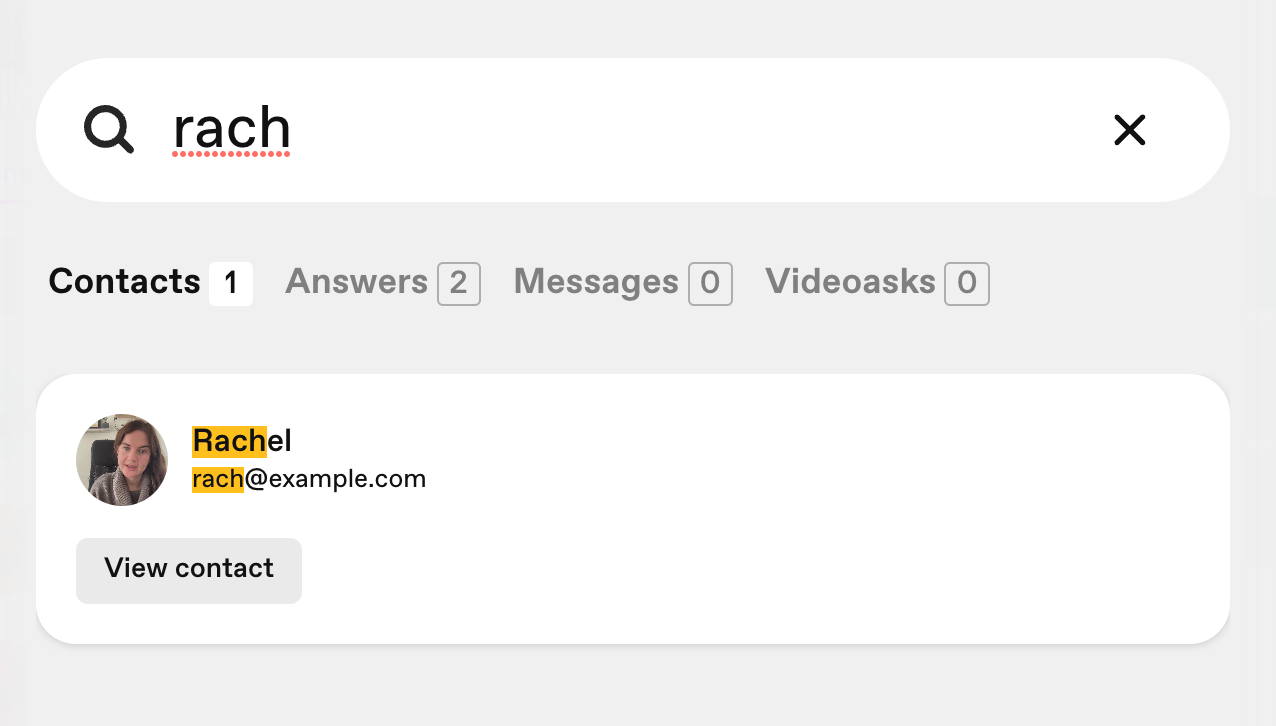Click the contact name Rachel
1276x726 pixels.
pyautogui.click(x=242, y=441)
